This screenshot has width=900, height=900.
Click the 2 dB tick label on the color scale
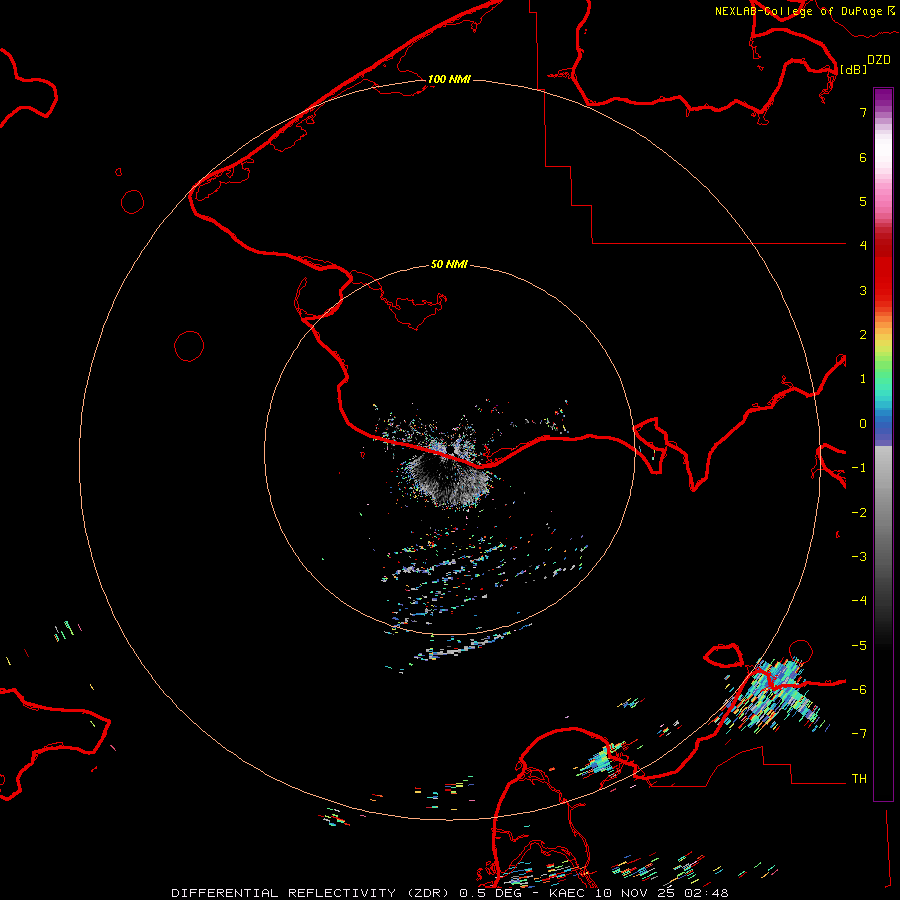[863, 335]
